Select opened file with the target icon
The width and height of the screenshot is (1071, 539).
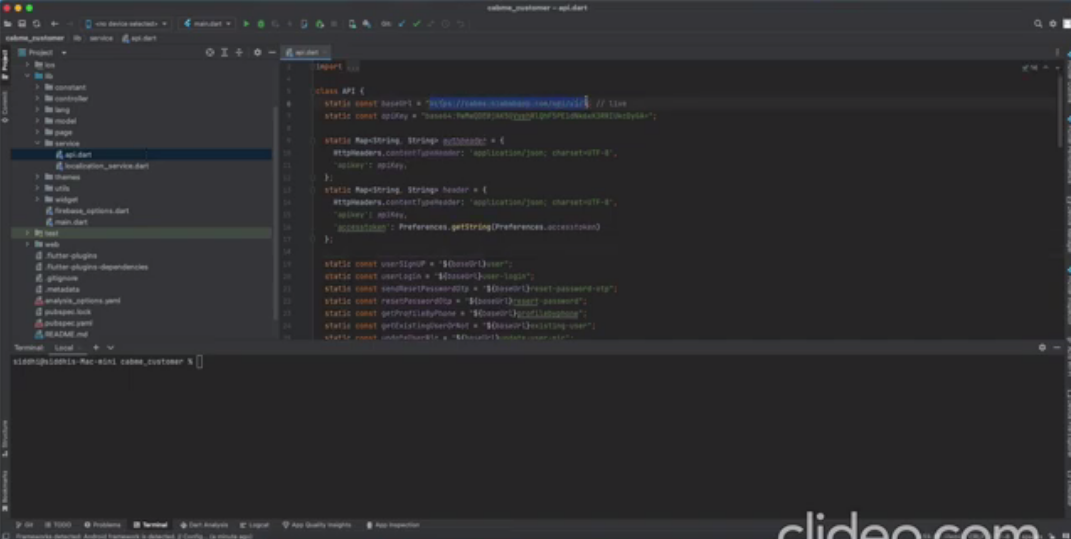click(210, 53)
